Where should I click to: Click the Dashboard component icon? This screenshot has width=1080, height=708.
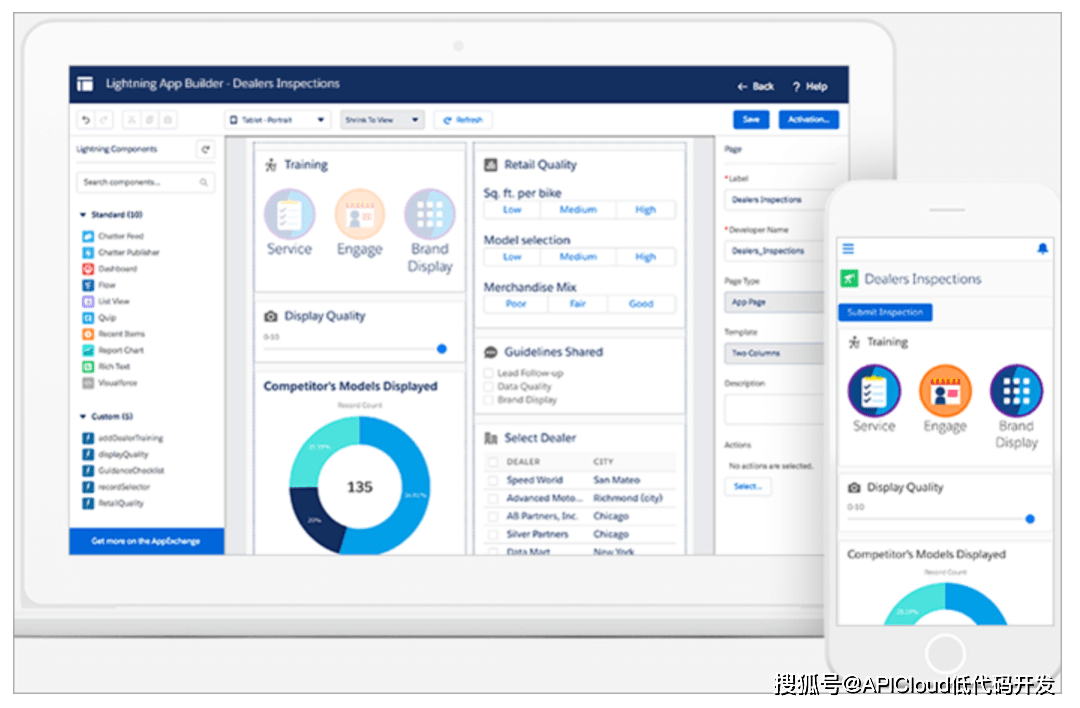tap(88, 269)
